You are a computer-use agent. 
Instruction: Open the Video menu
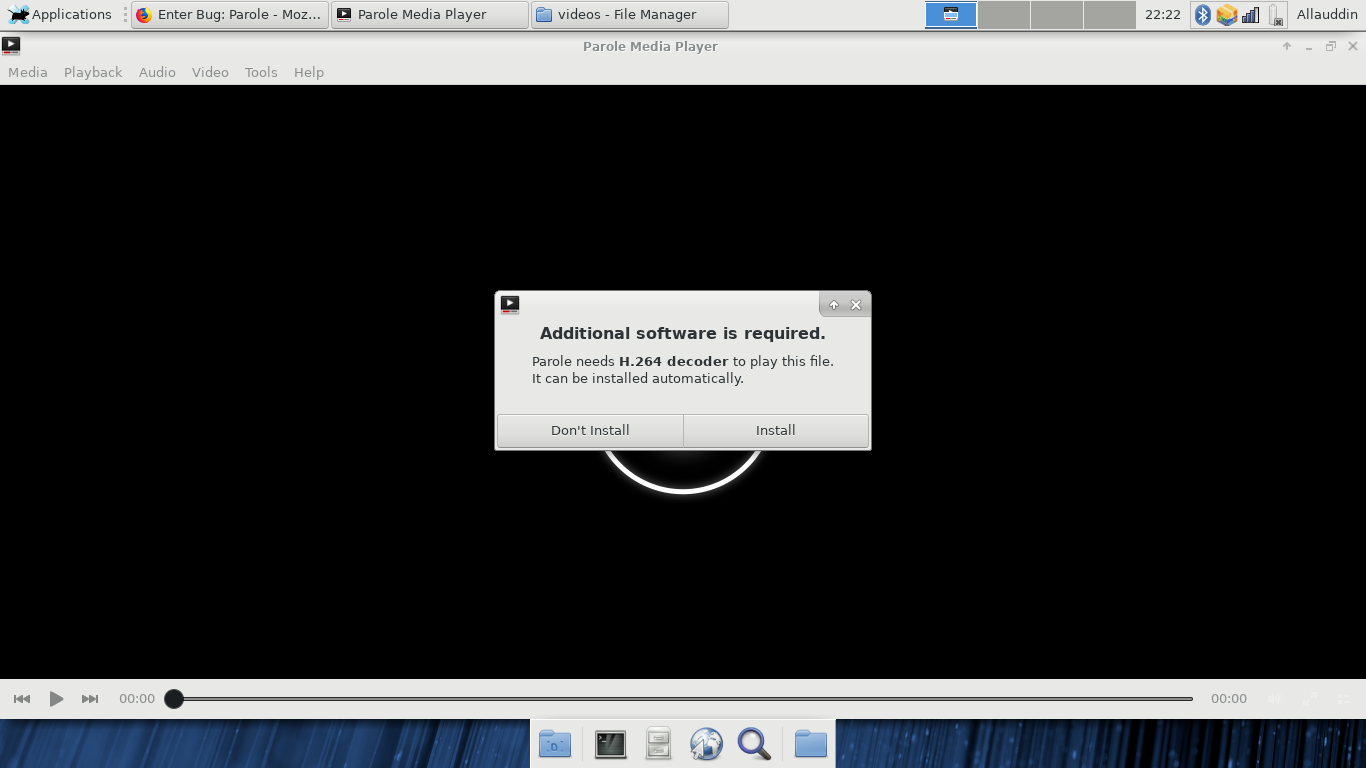coord(210,72)
